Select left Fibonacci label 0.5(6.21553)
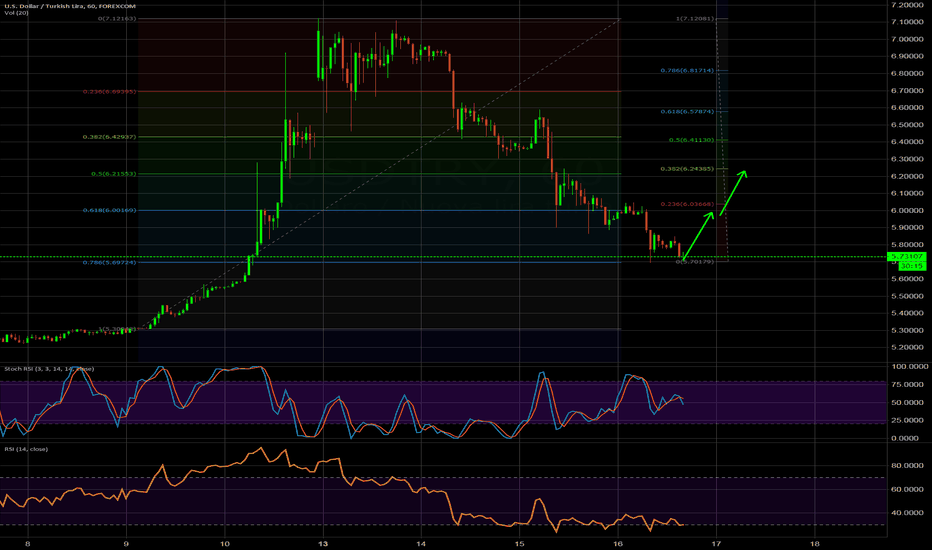 click(x=114, y=174)
